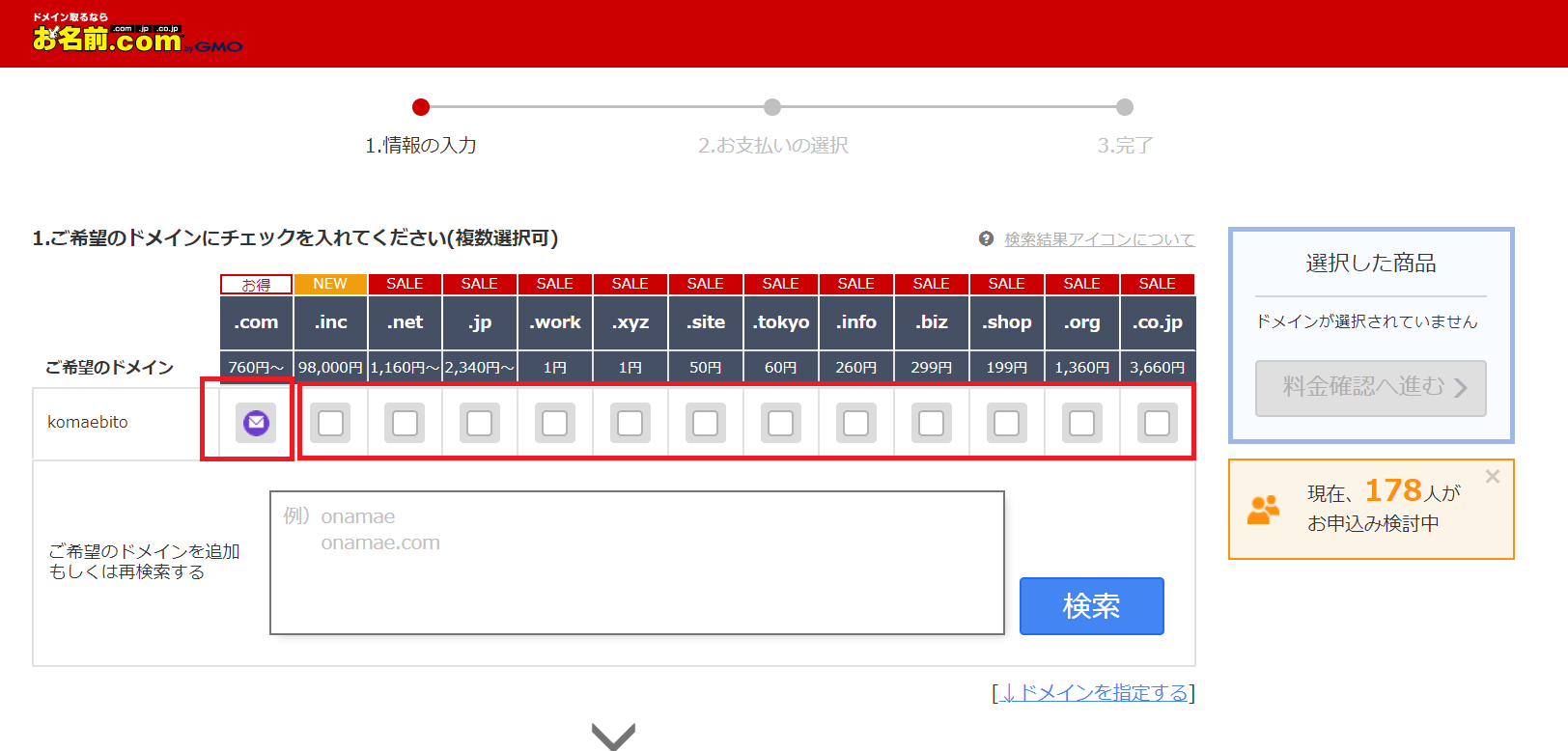Select the .jp domain checkbox
This screenshot has height=751, width=1568.
(480, 423)
